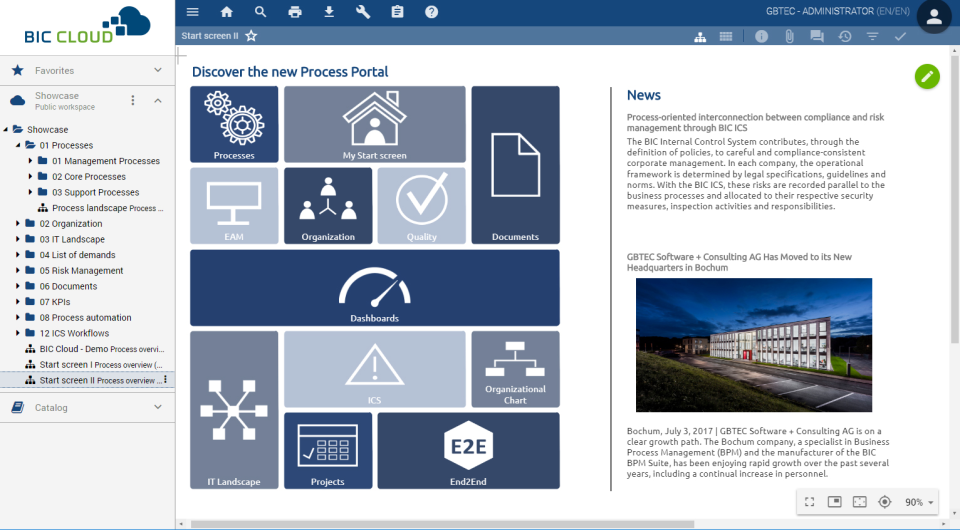Open the zoom 90% dropdown
This screenshot has width=960, height=530.
(x=920, y=502)
